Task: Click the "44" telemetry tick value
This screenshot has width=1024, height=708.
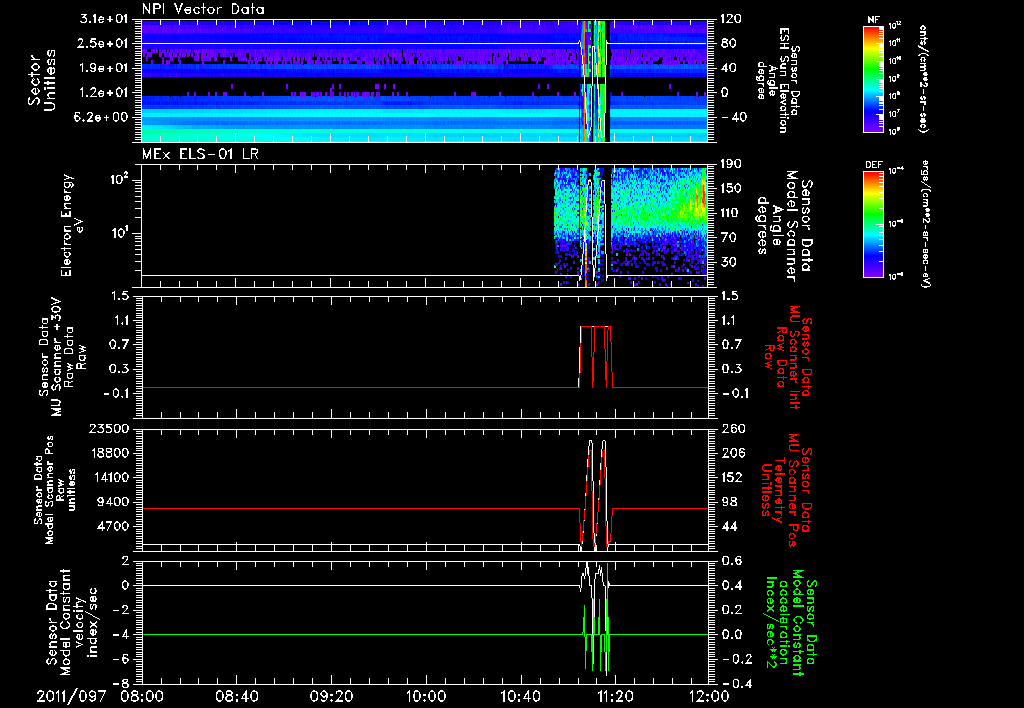Action: [x=728, y=526]
